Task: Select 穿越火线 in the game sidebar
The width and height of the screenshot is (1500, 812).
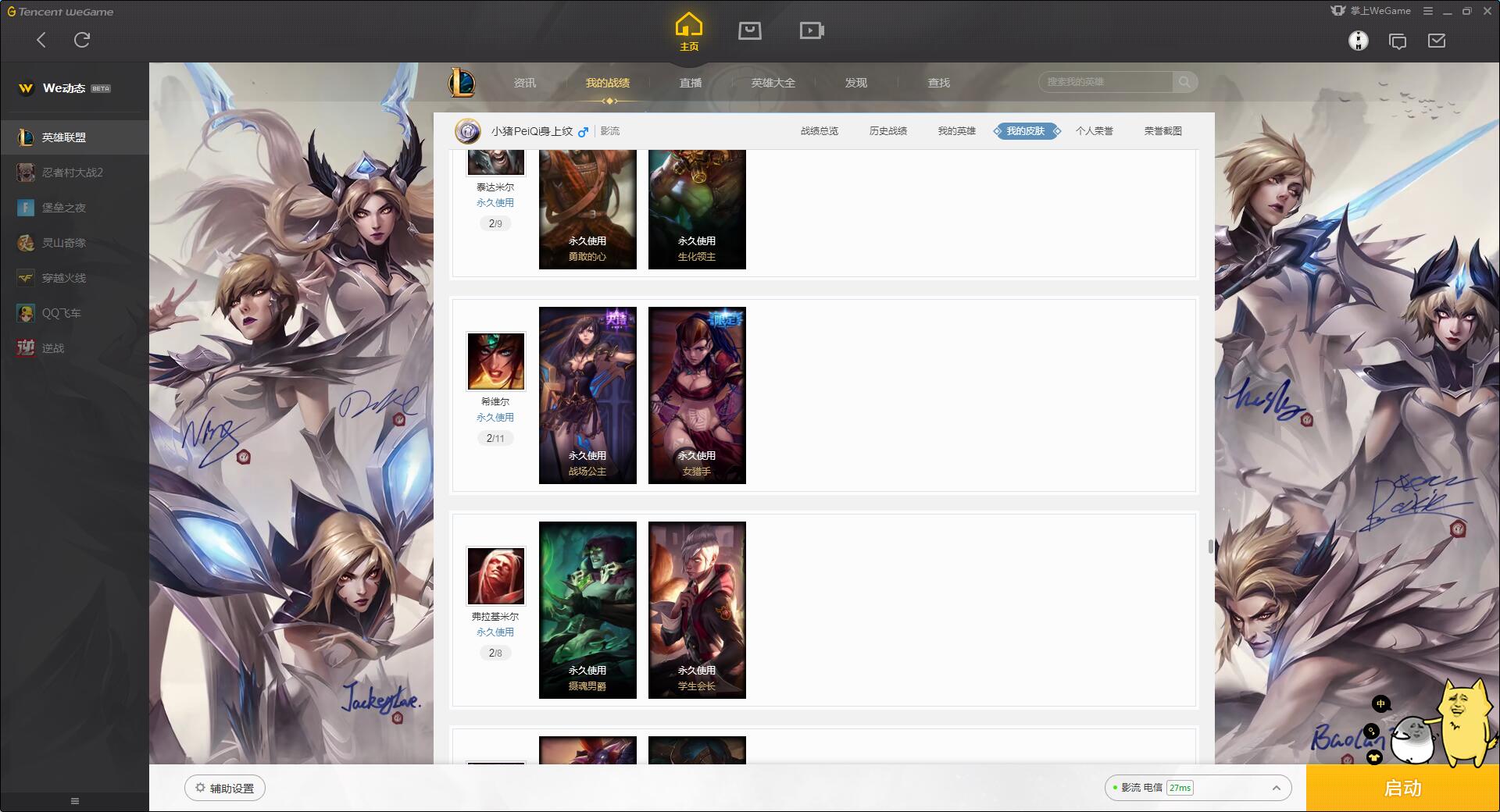Action: pos(74,278)
